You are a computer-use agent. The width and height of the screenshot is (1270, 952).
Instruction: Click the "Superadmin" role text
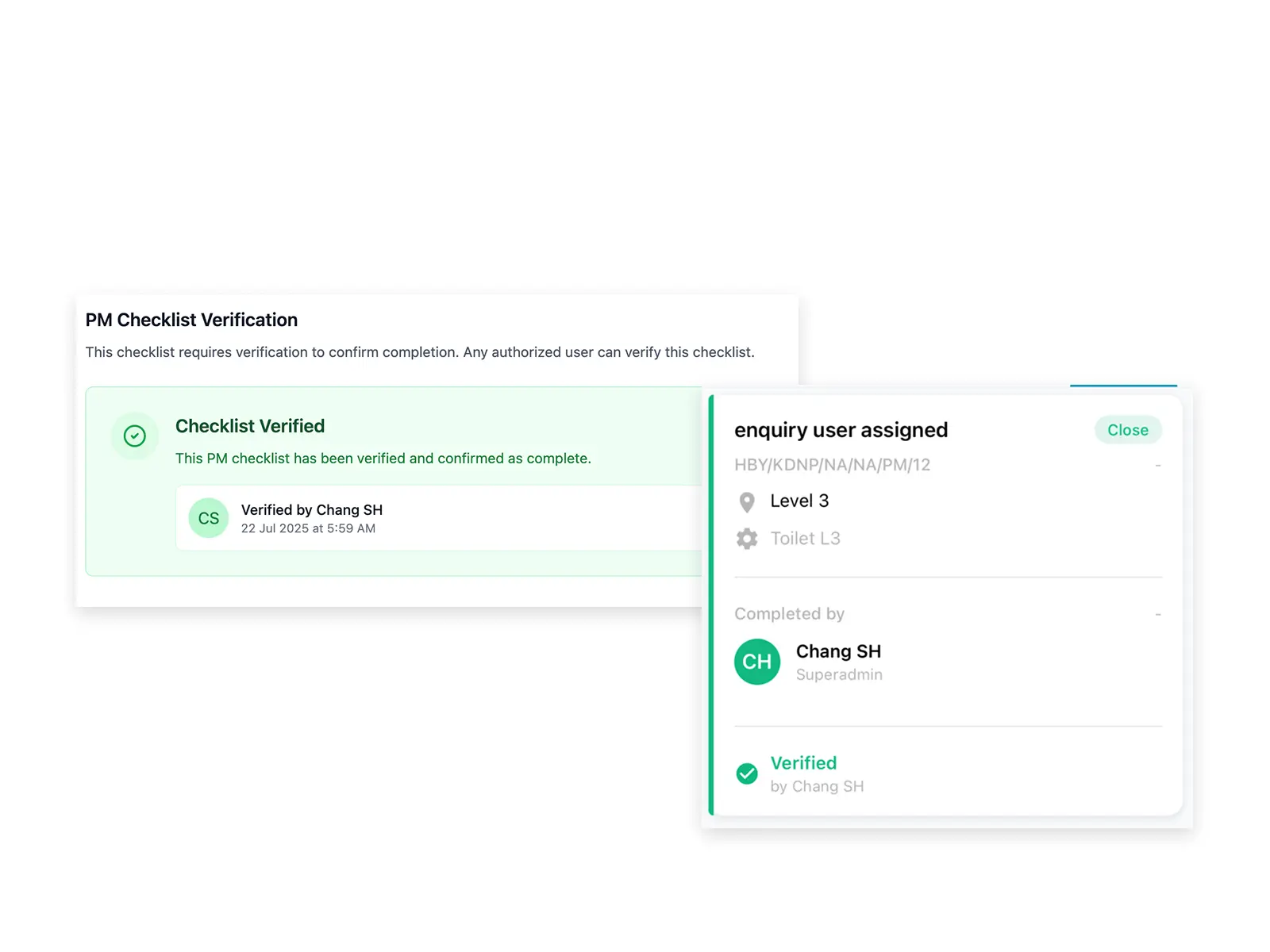coord(839,674)
